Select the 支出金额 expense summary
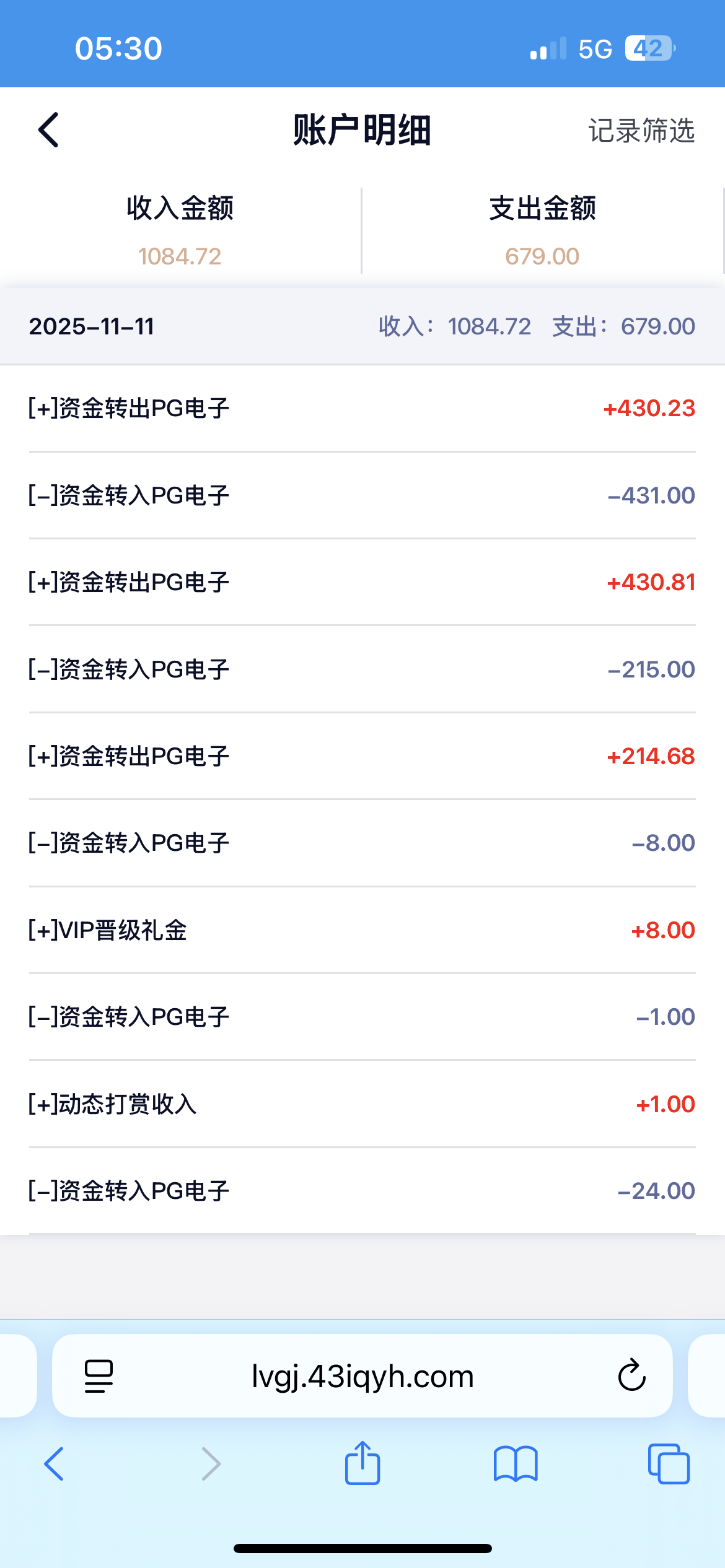The image size is (725, 1568). point(542,230)
